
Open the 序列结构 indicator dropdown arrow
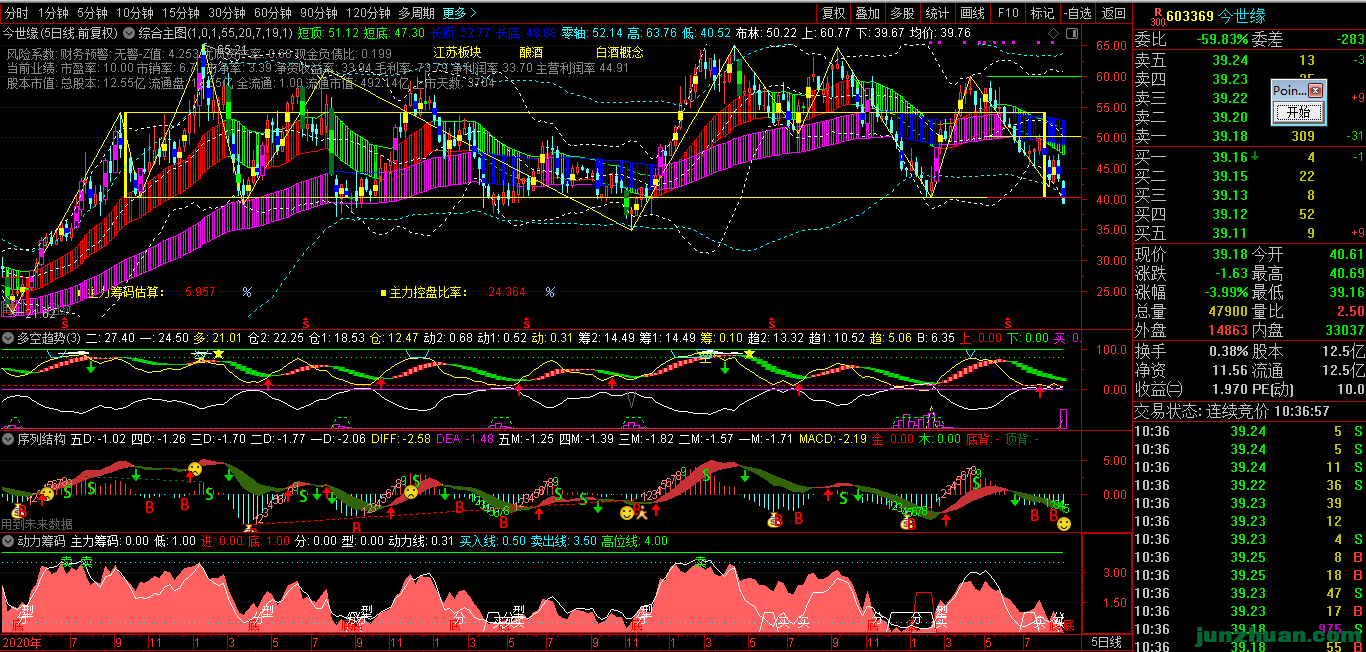click(x=9, y=438)
